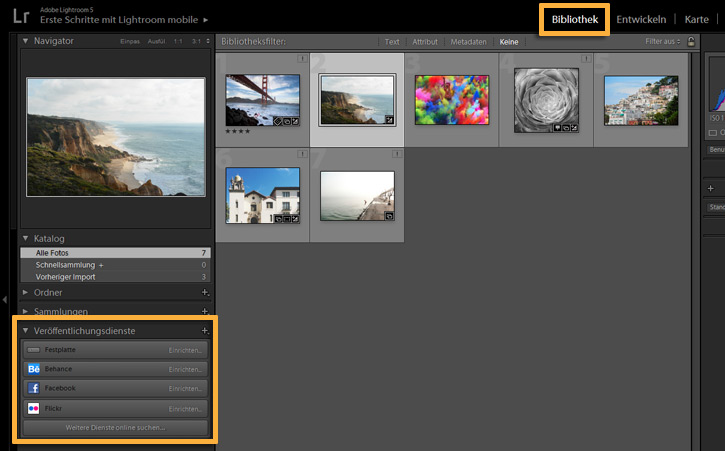Select Vorheriger Import in Katalog
Image resolution: width=725 pixels, height=451 pixels.
(115, 277)
